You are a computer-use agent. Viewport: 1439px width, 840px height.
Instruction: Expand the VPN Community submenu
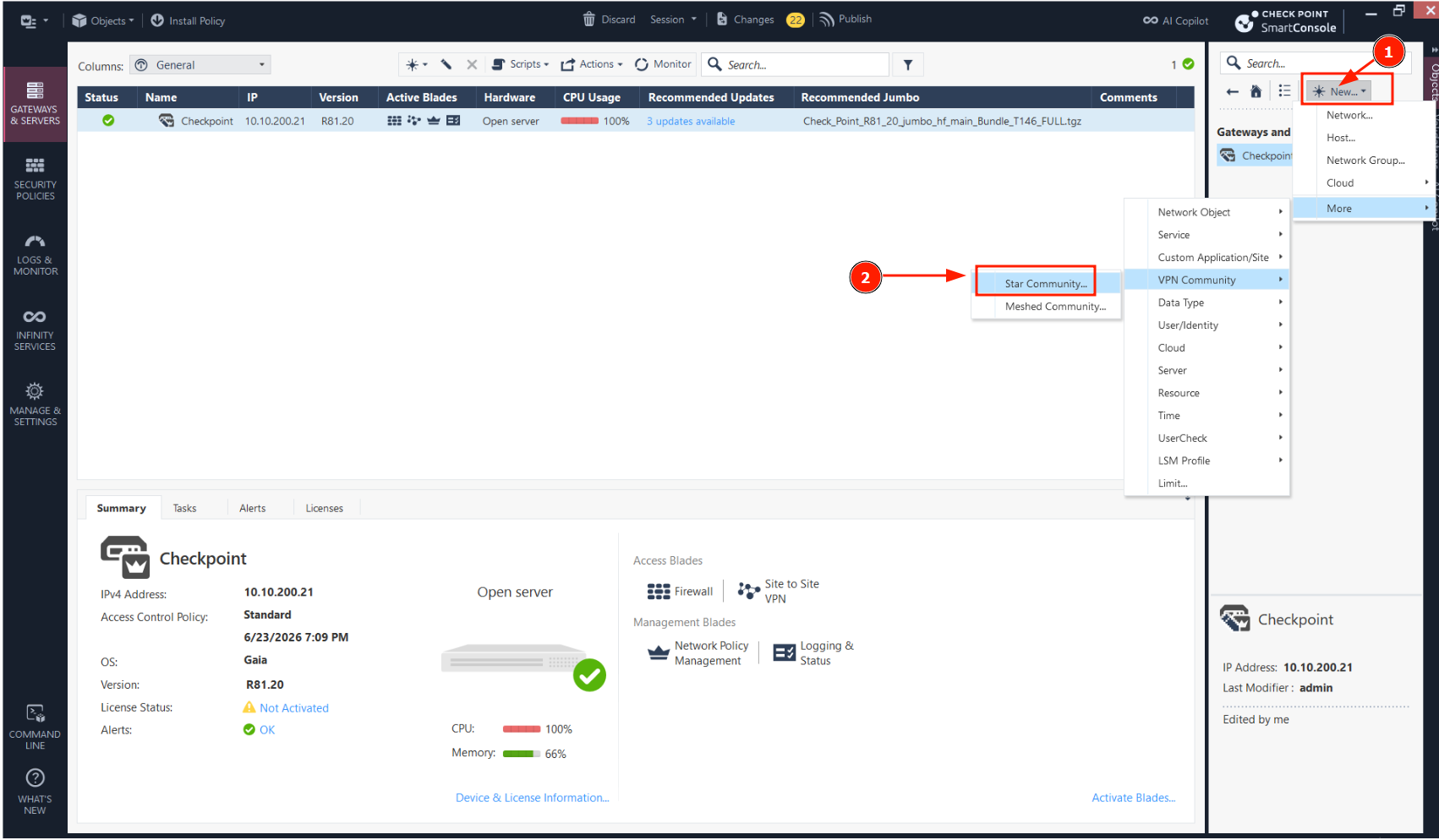coord(1207,280)
